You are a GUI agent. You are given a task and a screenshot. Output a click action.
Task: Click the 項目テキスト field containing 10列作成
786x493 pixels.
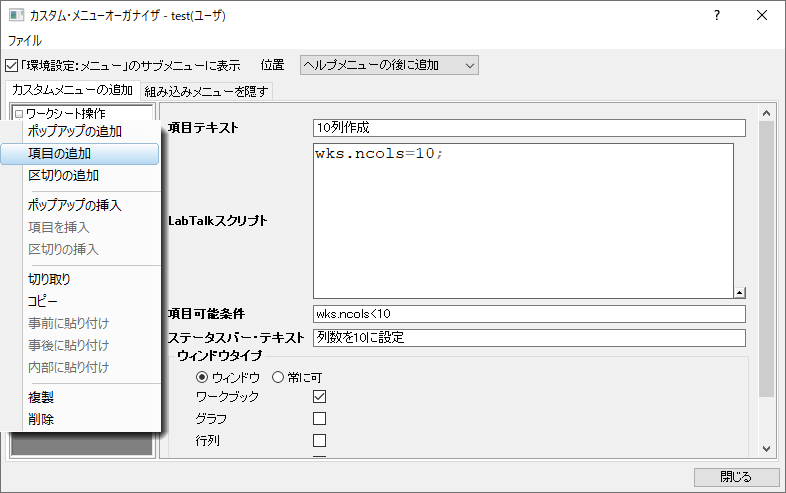coord(529,128)
